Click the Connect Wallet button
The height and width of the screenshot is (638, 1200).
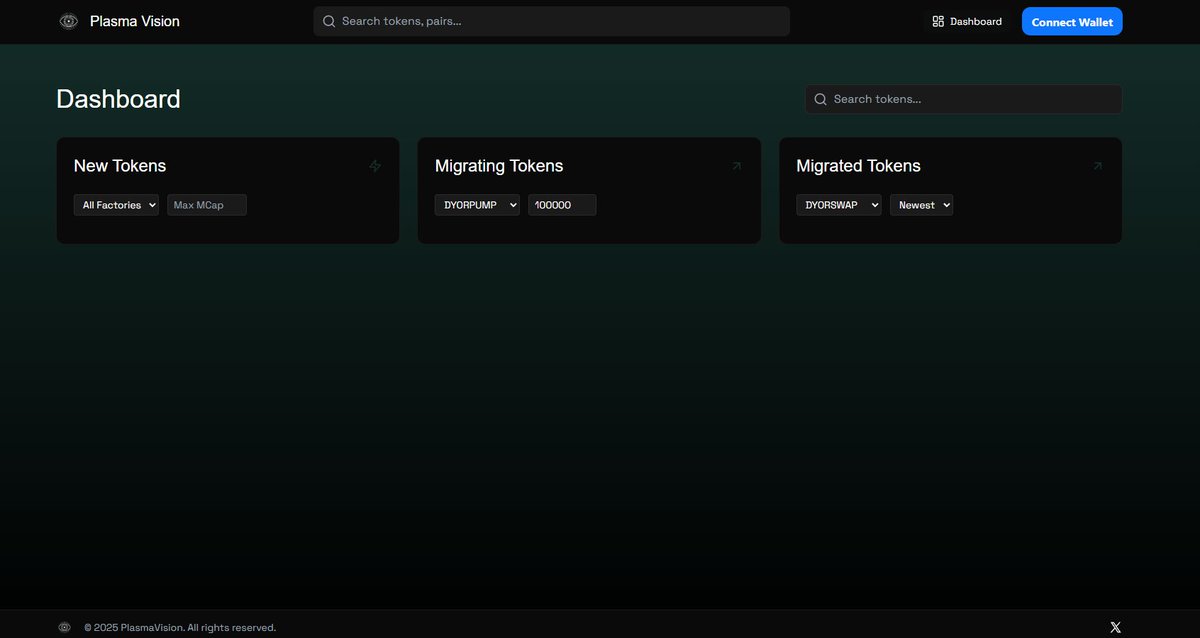click(1072, 22)
